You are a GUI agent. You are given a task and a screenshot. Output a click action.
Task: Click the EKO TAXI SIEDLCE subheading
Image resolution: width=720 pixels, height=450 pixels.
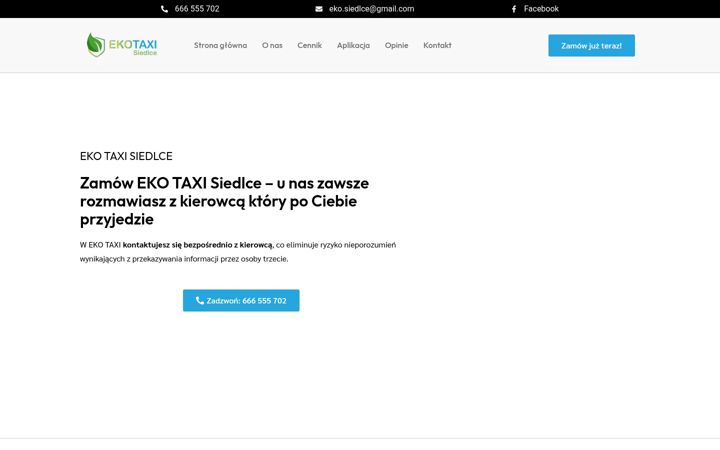[126, 156]
